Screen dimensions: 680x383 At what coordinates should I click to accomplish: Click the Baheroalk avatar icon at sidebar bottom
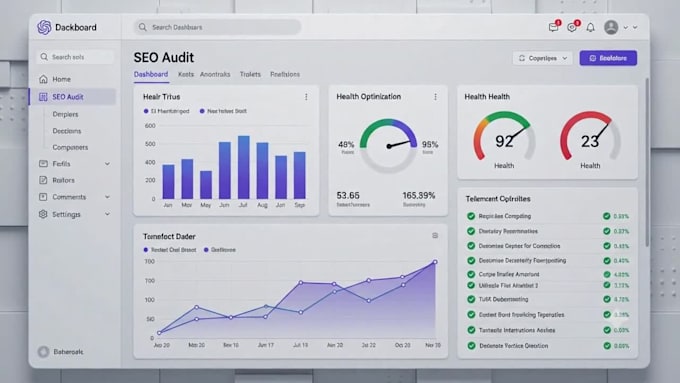43,351
